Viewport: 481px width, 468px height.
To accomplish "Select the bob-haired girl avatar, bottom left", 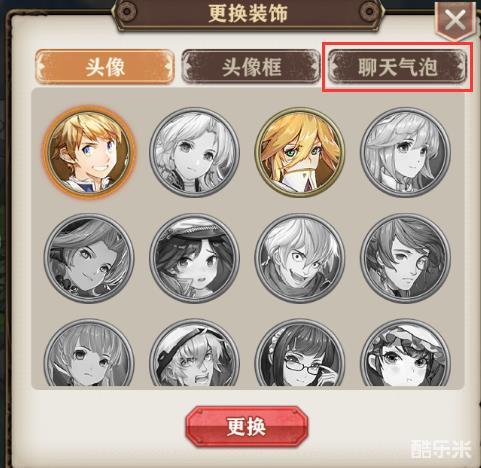I will click(x=89, y=353).
